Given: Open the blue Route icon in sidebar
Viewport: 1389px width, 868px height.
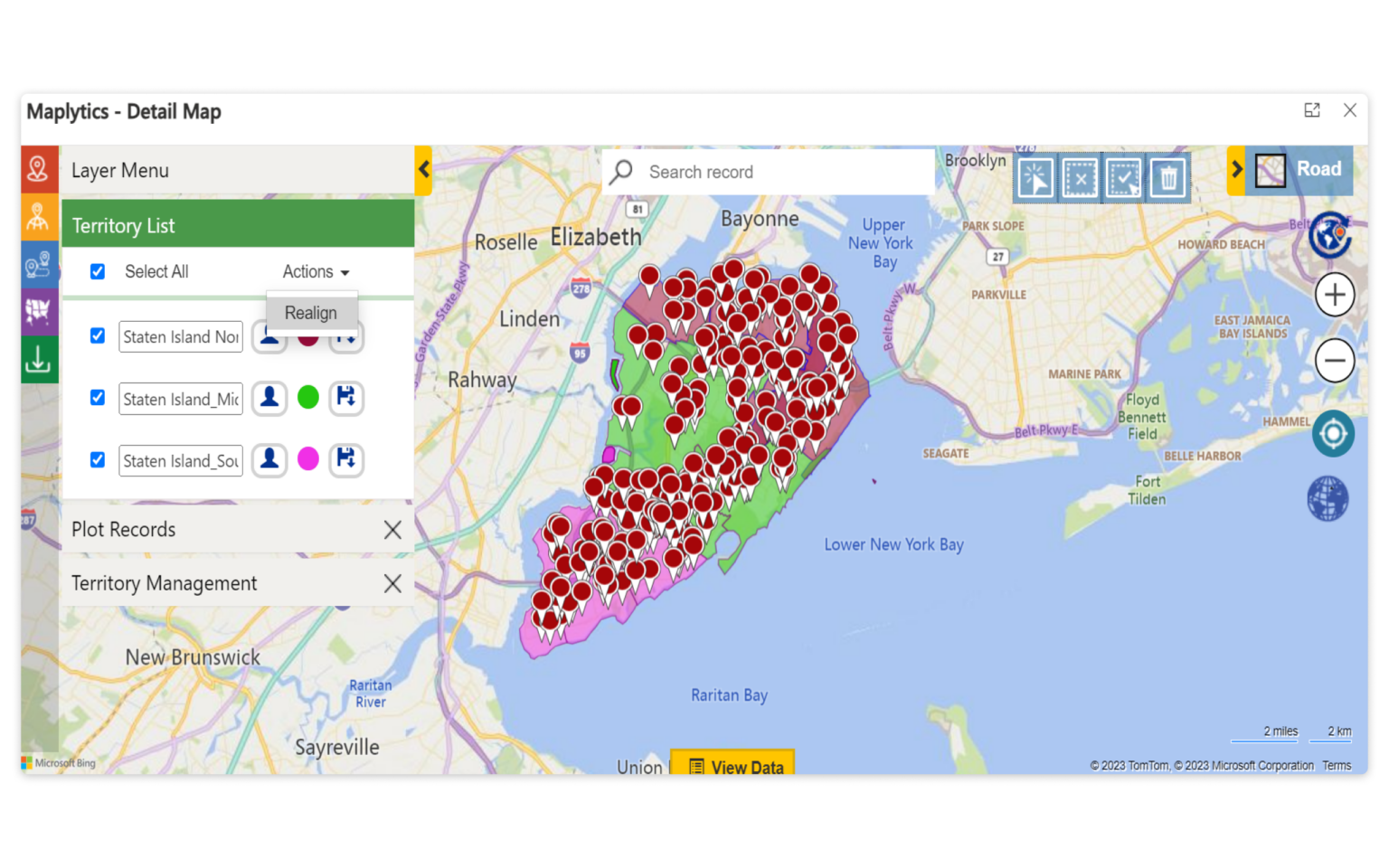Looking at the screenshot, I should [x=39, y=265].
